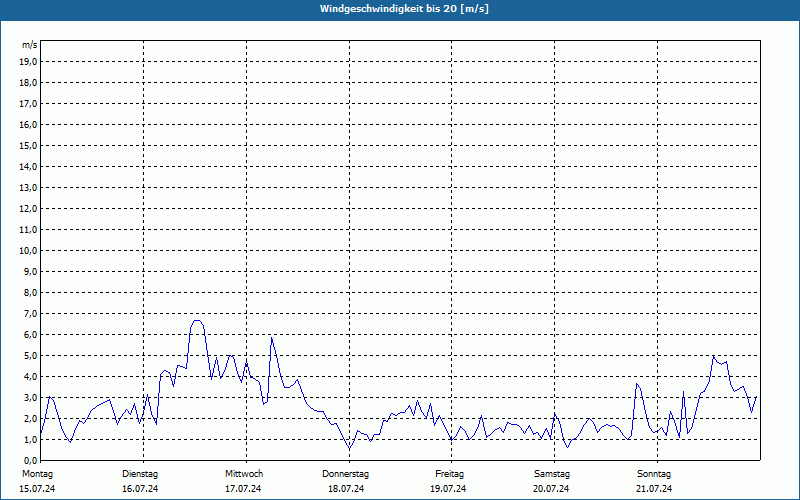Click the date 18.07.24
The image size is (800, 500).
[346, 489]
